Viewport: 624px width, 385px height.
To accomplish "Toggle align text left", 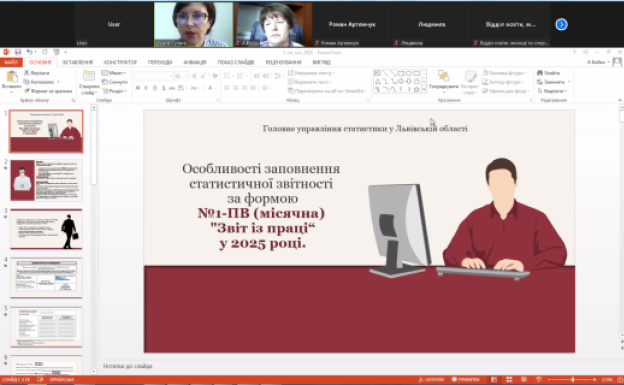I will 227,88.
